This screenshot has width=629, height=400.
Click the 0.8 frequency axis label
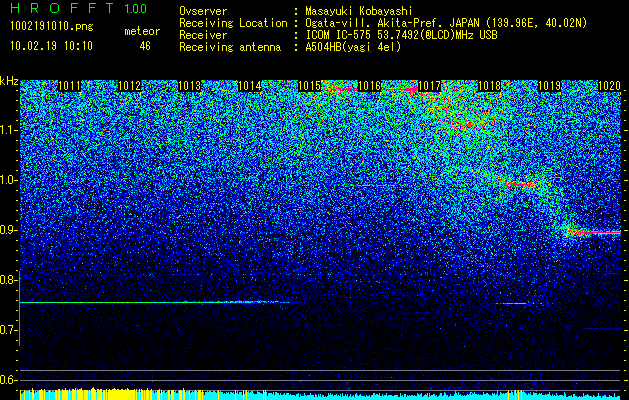click(8, 280)
